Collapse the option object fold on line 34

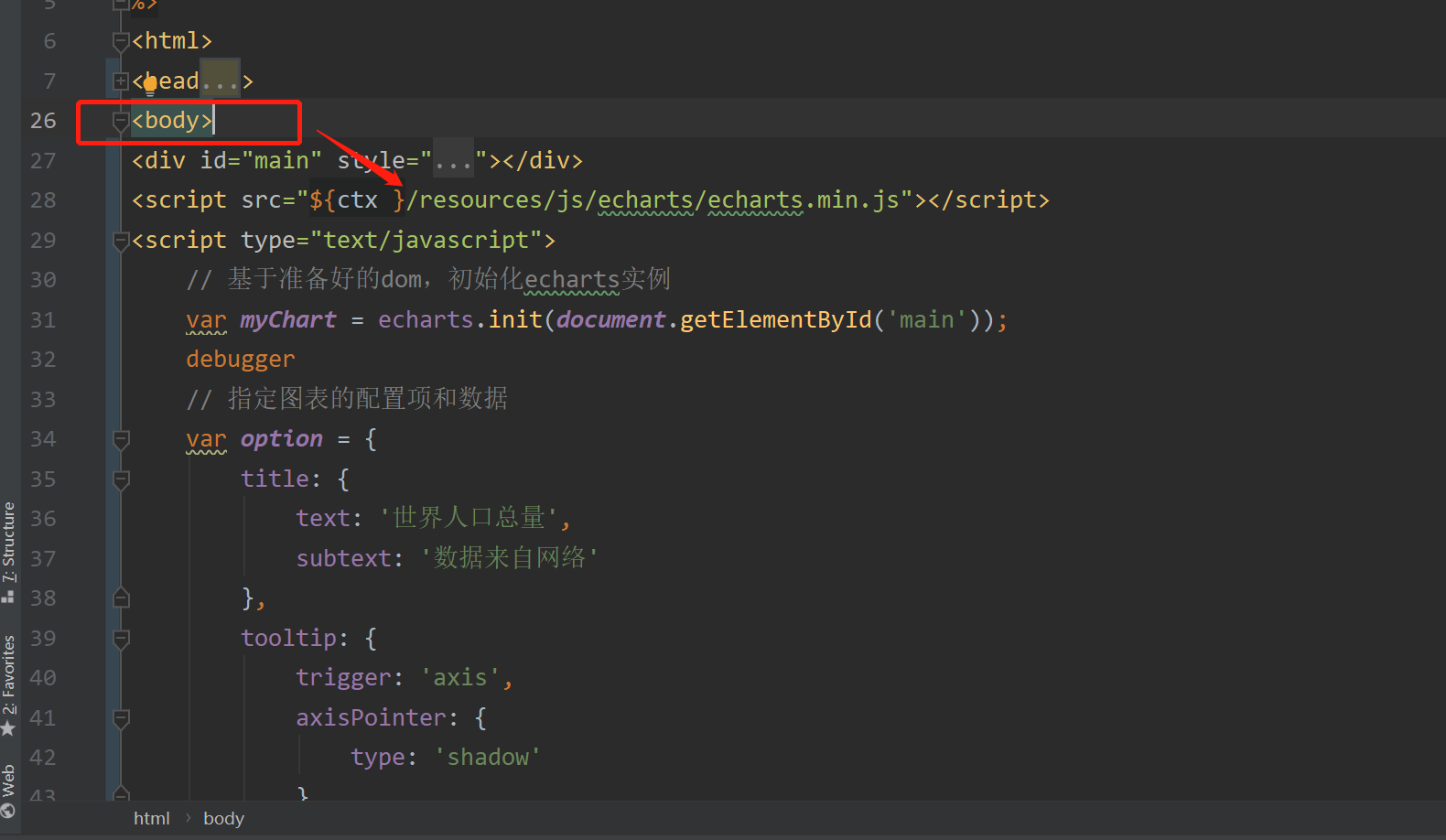point(121,439)
